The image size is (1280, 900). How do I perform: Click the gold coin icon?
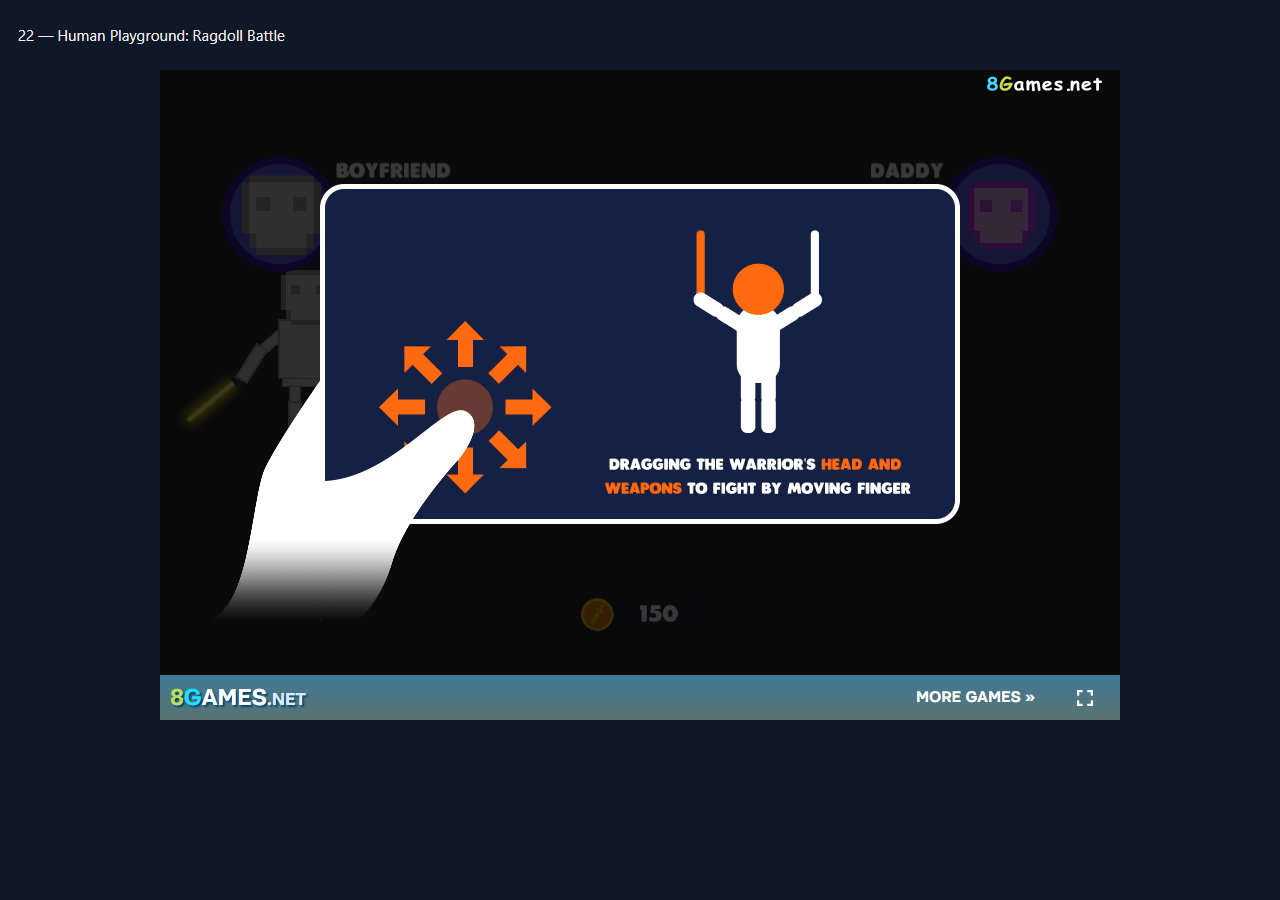pyautogui.click(x=597, y=614)
